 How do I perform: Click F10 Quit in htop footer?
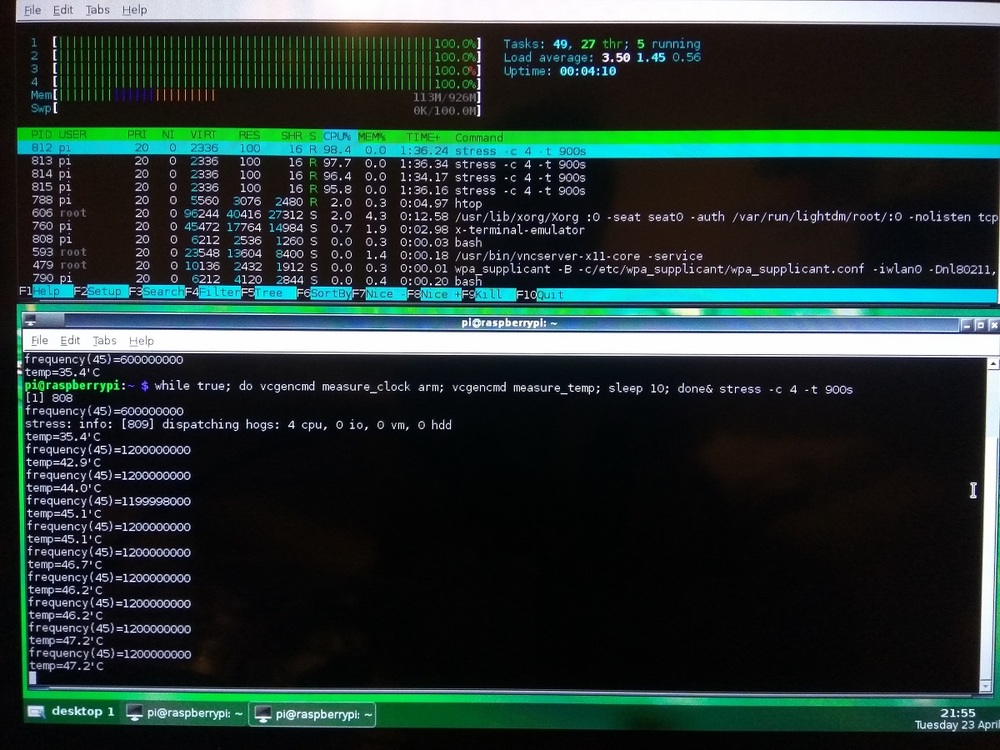click(550, 294)
